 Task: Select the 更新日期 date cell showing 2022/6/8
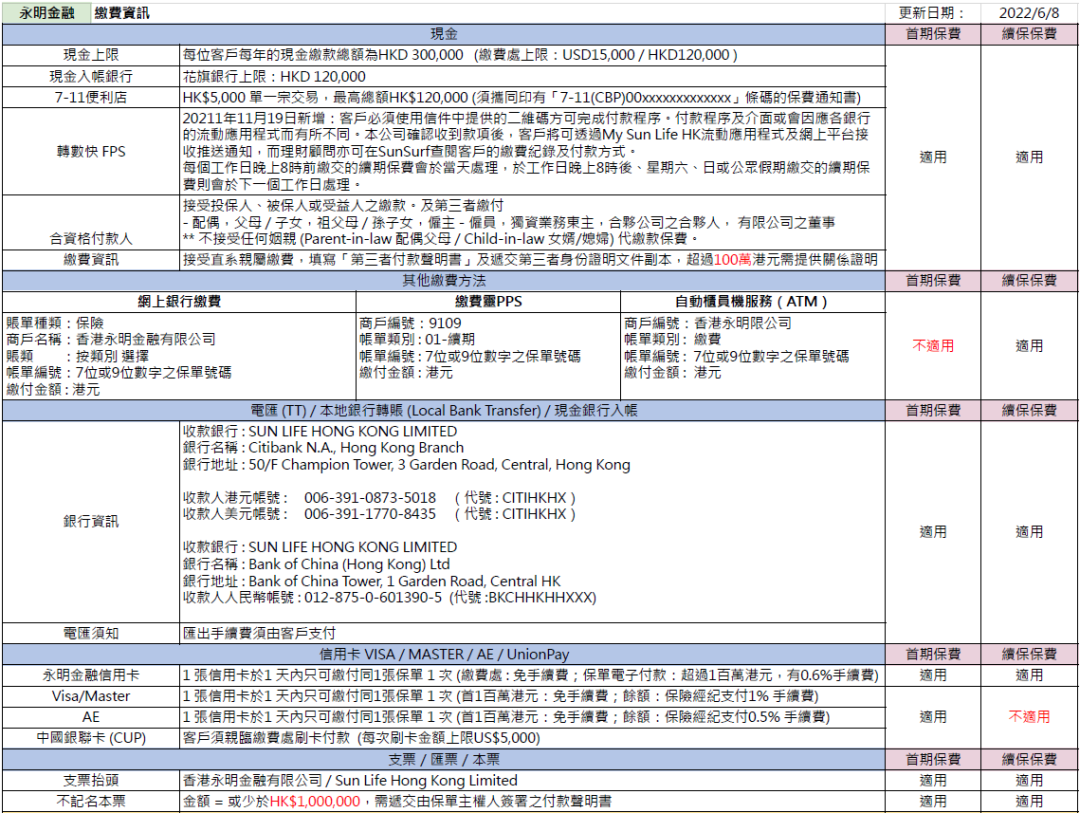(1029, 12)
